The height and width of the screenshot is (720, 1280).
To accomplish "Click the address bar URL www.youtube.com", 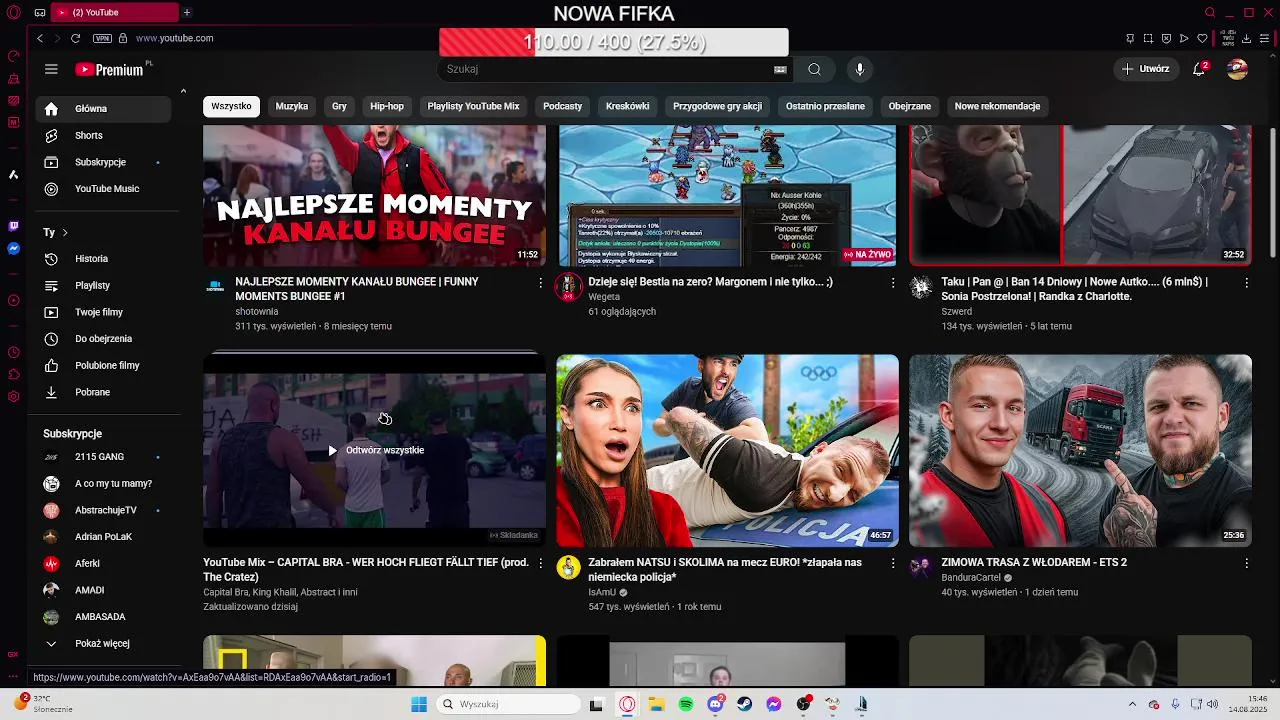I will click(174, 38).
